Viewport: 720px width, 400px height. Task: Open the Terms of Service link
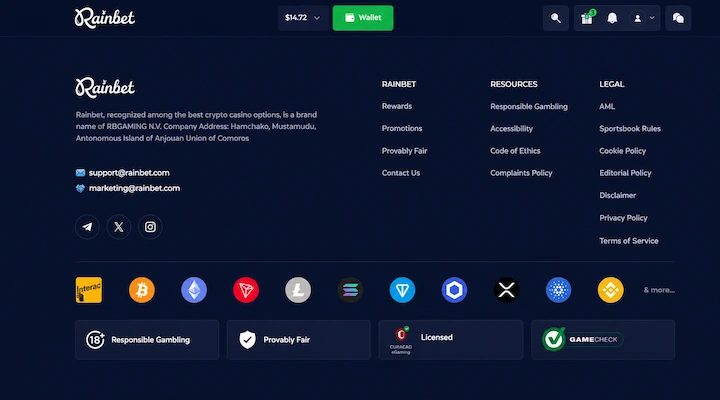[x=629, y=241]
